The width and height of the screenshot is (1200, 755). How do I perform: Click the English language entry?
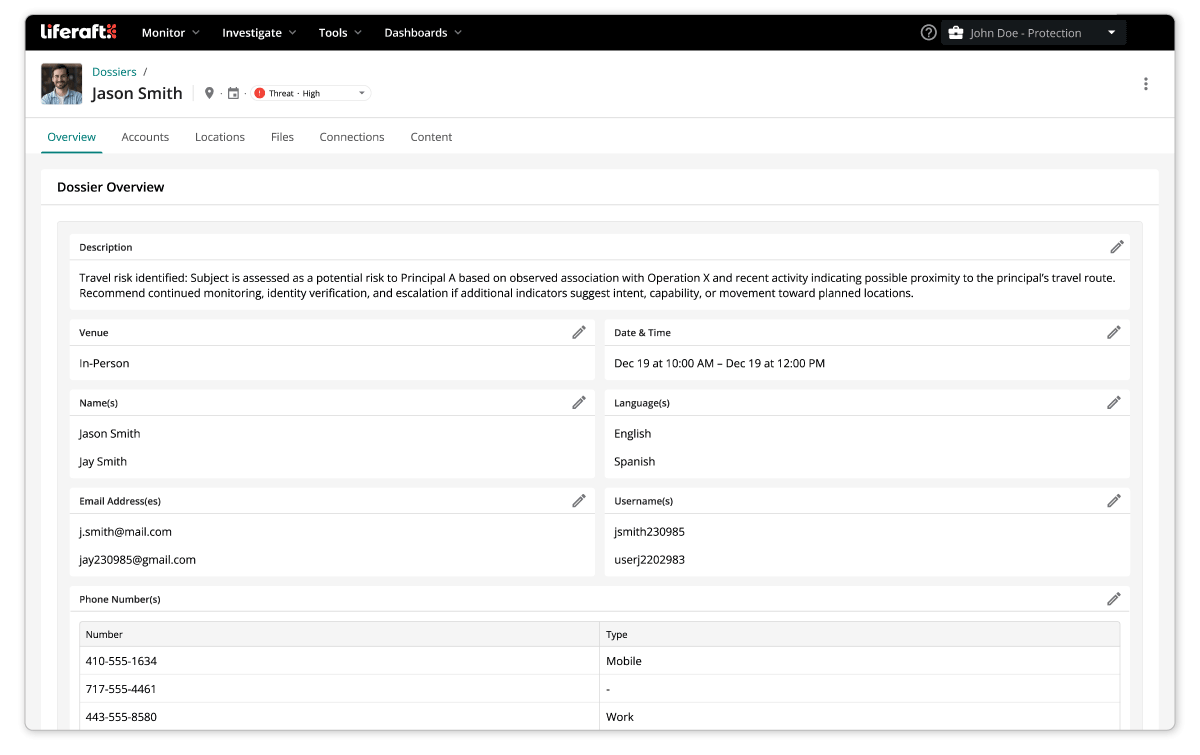pos(632,433)
